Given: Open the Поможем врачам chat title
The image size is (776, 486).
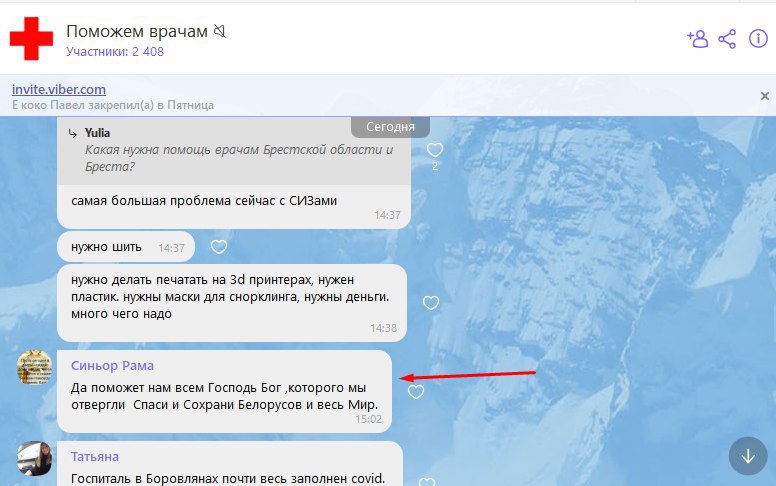Looking at the screenshot, I should tap(137, 31).
